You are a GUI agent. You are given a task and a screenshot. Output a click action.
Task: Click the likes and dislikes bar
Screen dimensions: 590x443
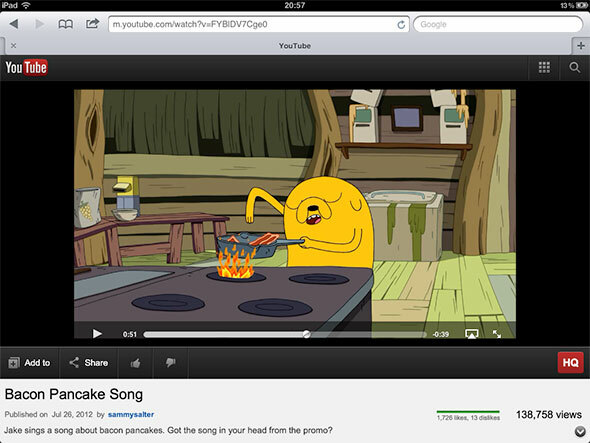click(468, 412)
